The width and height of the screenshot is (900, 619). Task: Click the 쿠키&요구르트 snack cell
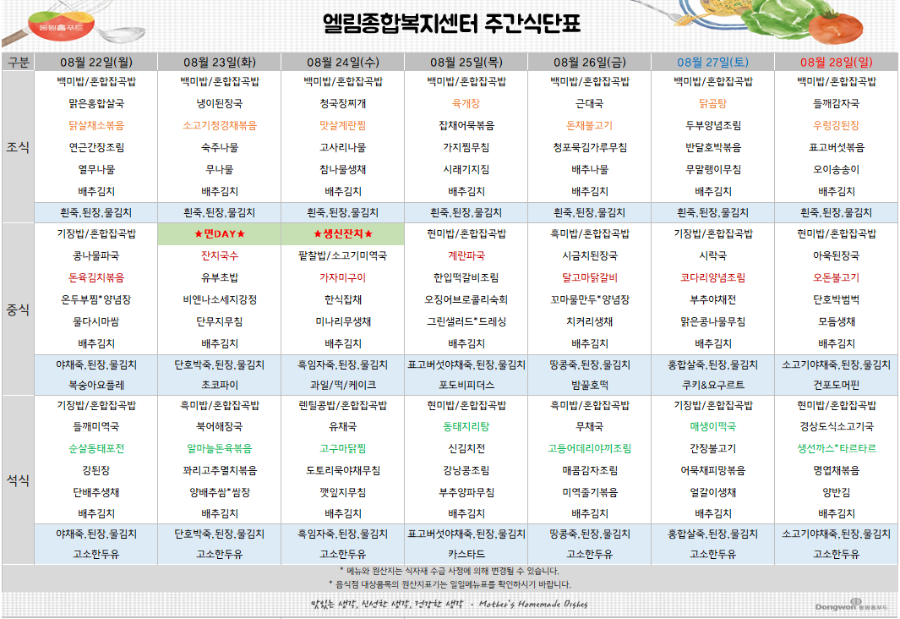713,385
